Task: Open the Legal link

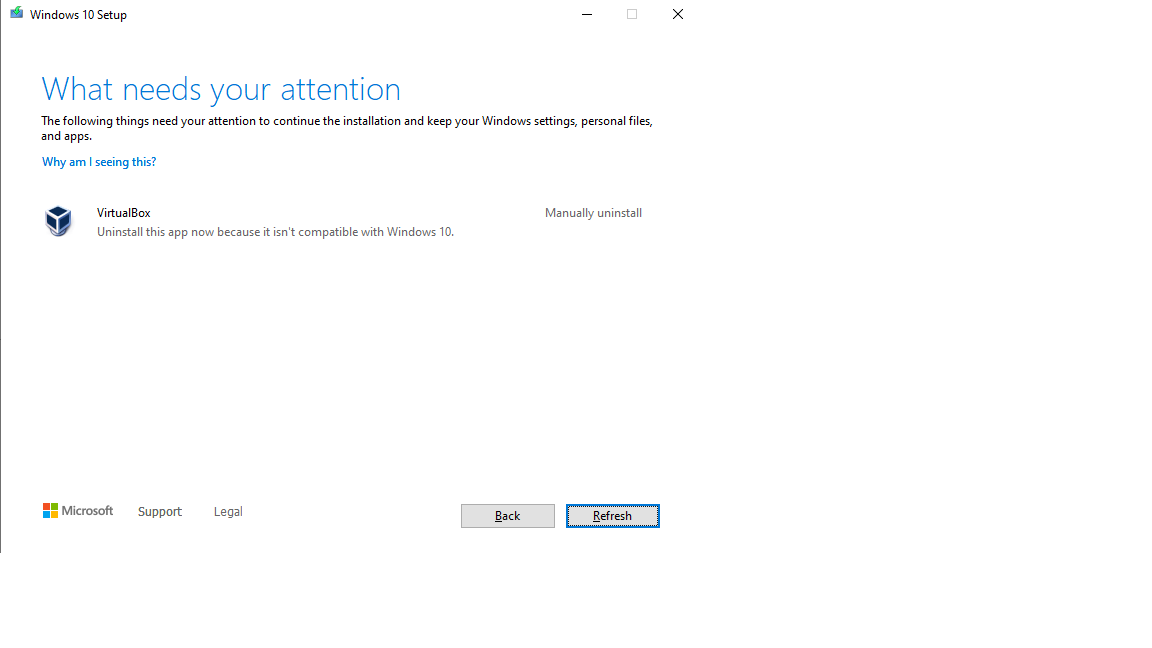Action: coord(228,511)
